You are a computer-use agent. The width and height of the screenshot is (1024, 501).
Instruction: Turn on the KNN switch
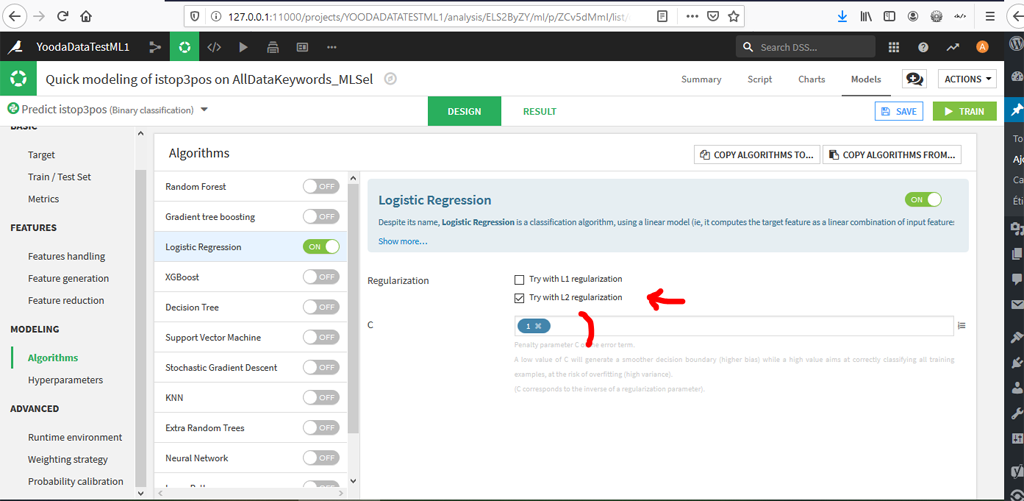(321, 398)
